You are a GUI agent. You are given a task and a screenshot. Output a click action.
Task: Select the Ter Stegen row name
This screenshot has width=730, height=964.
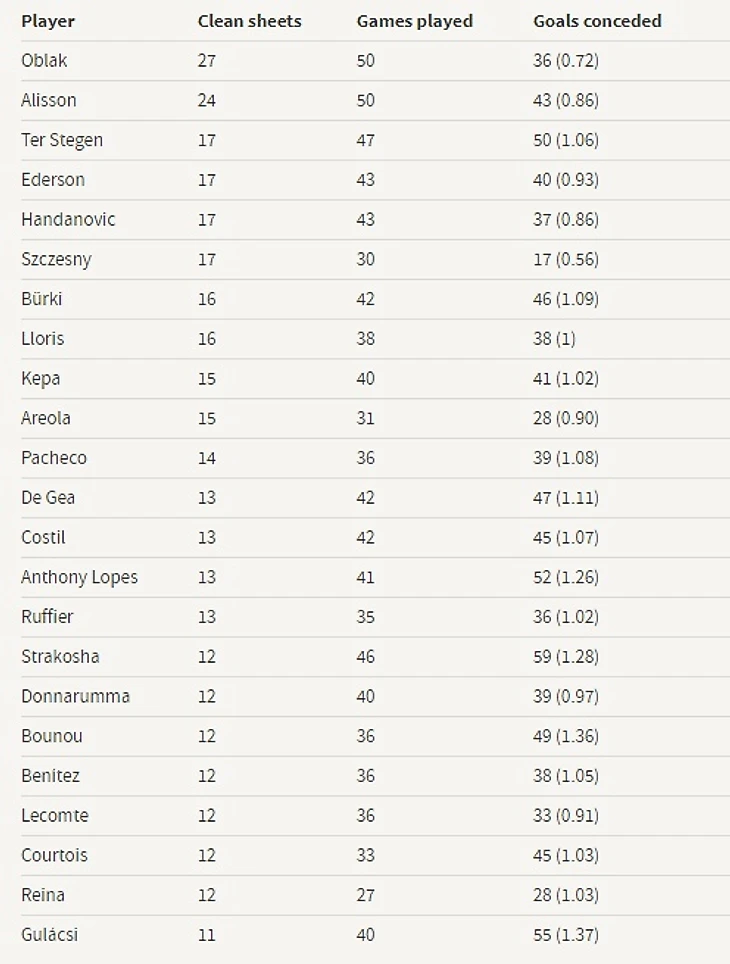click(62, 140)
